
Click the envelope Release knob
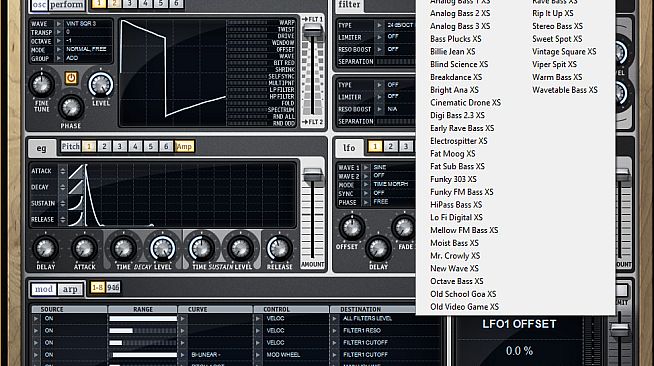(x=279, y=249)
